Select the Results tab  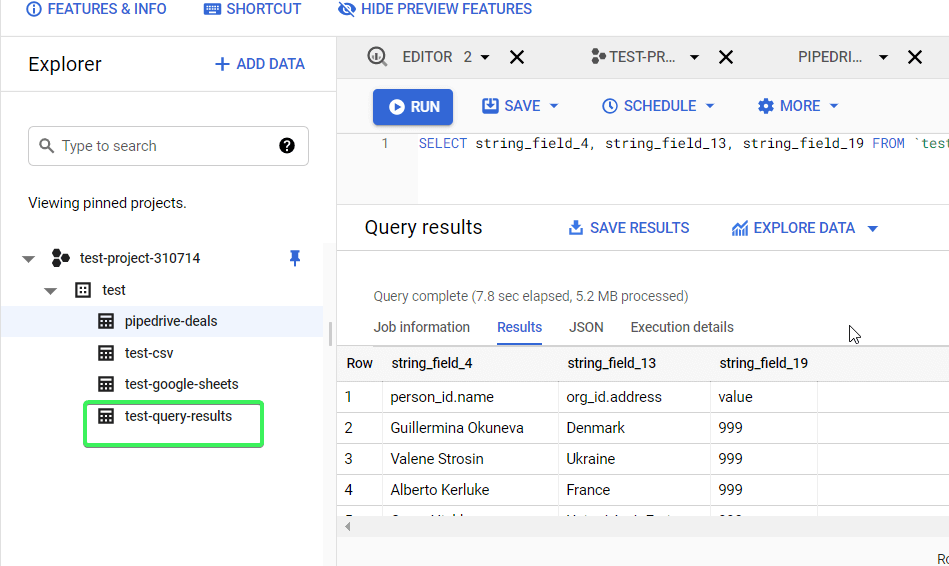(519, 327)
